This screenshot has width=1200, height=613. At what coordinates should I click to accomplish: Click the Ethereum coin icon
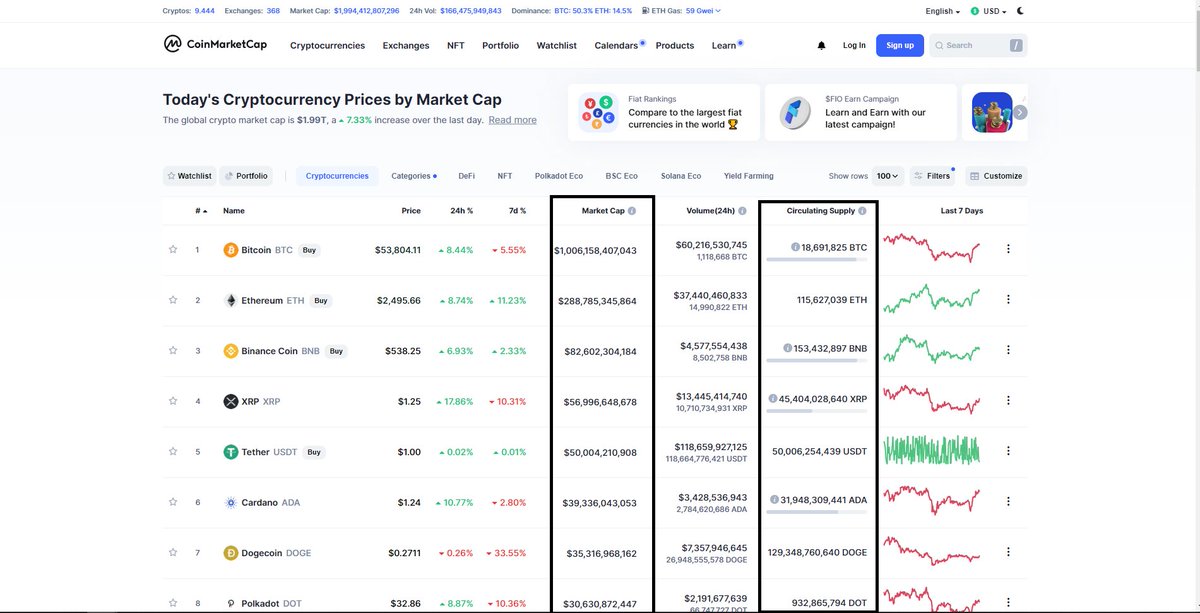coord(231,300)
